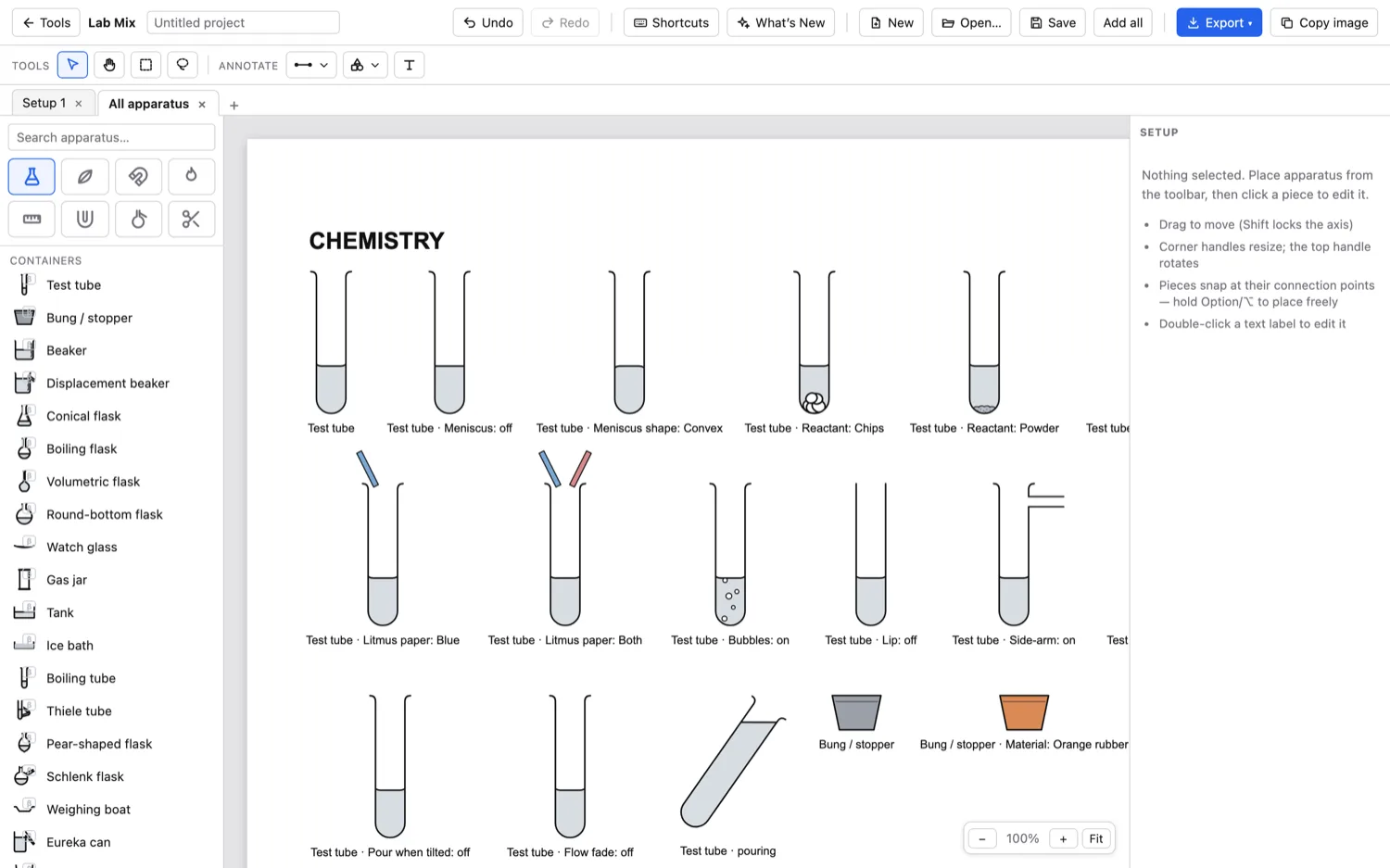Select the hand pan tool
The width and height of the screenshot is (1390, 868).
(x=109, y=65)
